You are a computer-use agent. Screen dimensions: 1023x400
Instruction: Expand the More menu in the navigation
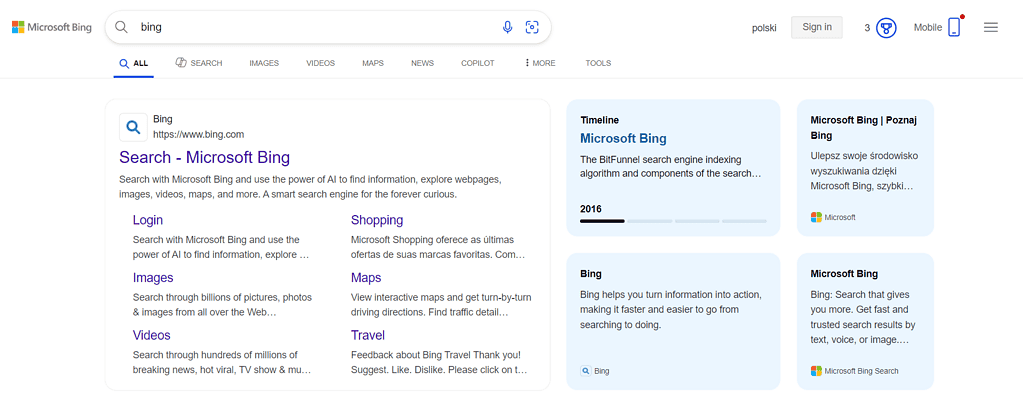tap(540, 63)
